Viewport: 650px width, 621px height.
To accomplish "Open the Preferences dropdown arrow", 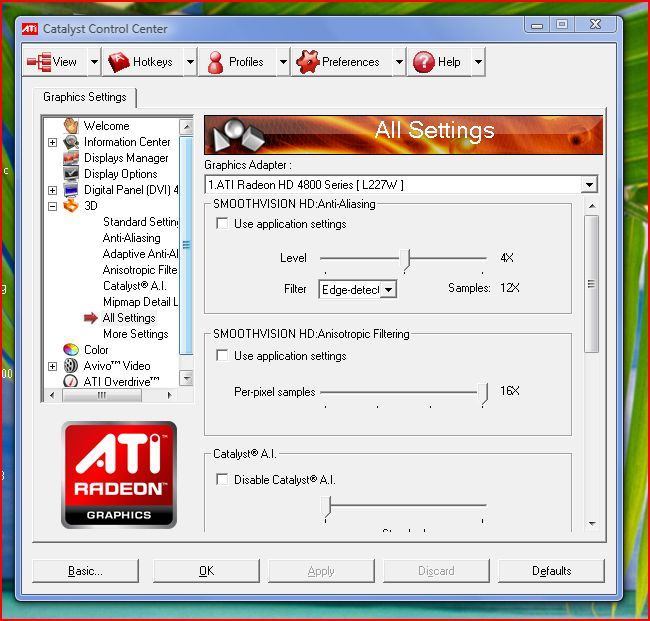I will click(399, 62).
